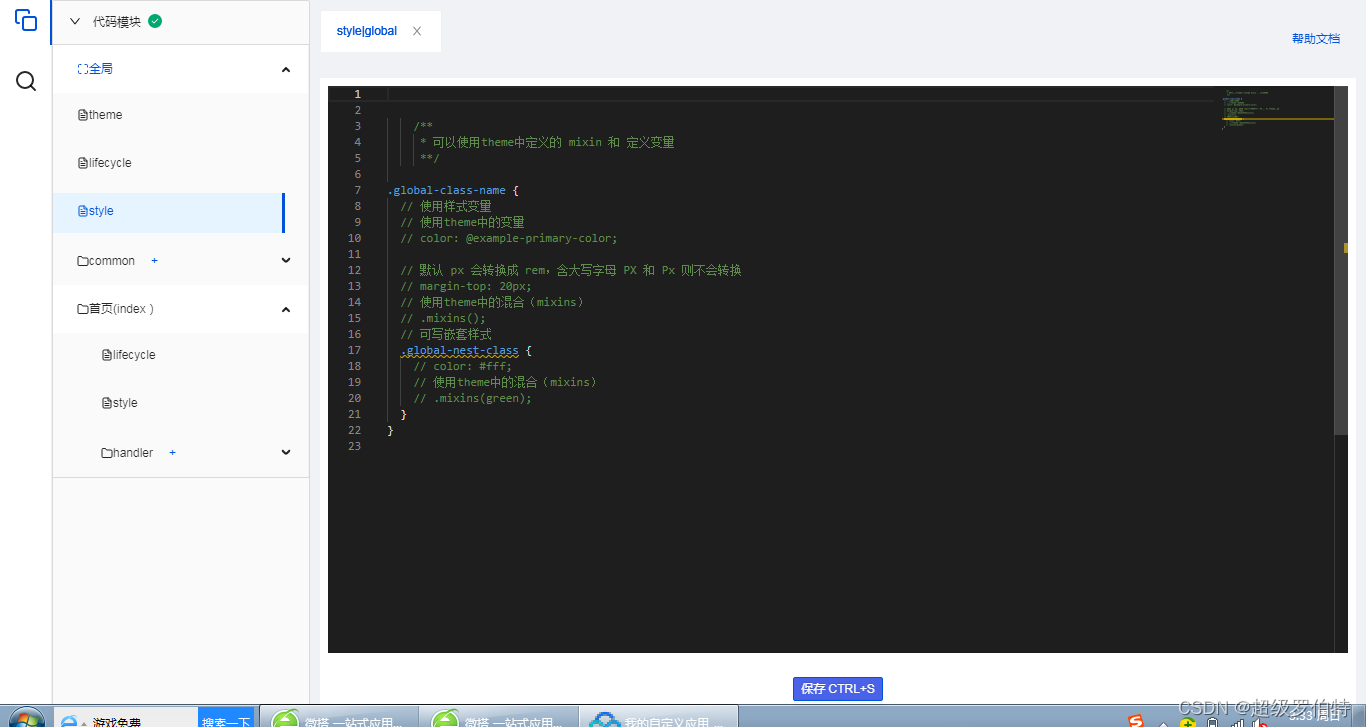Collapse the 首页(index) section arrow
Image resolution: width=1366 pixels, height=727 pixels.
tap(286, 309)
